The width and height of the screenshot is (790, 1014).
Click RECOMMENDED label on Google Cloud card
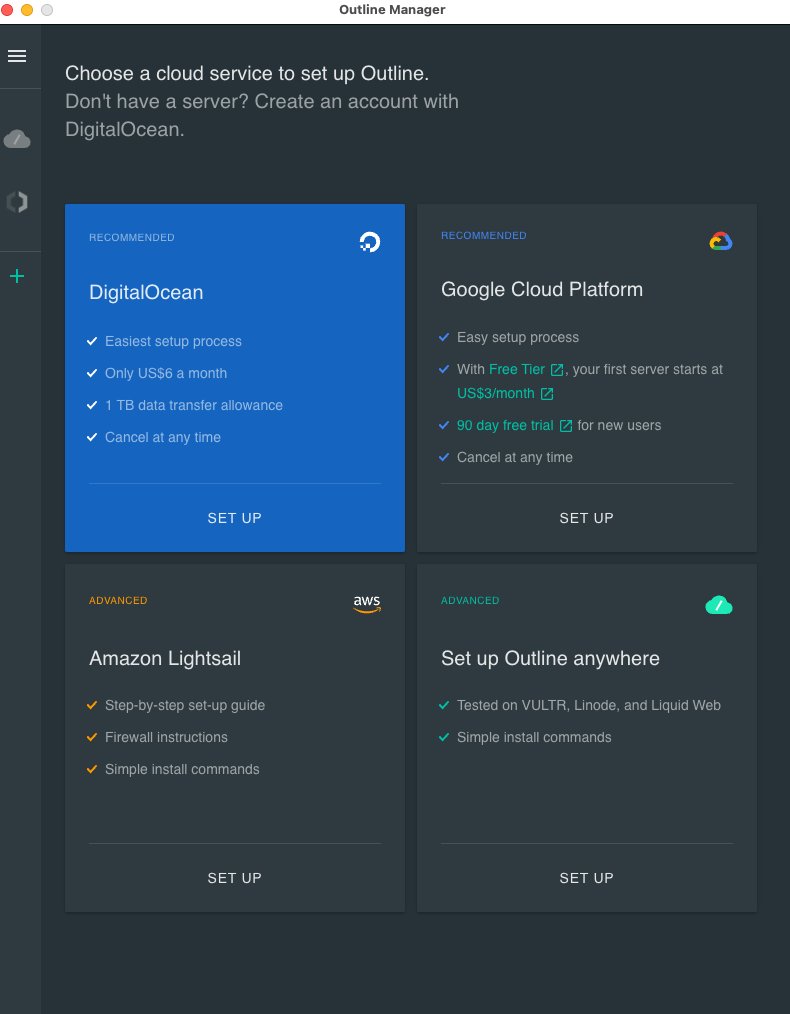484,235
